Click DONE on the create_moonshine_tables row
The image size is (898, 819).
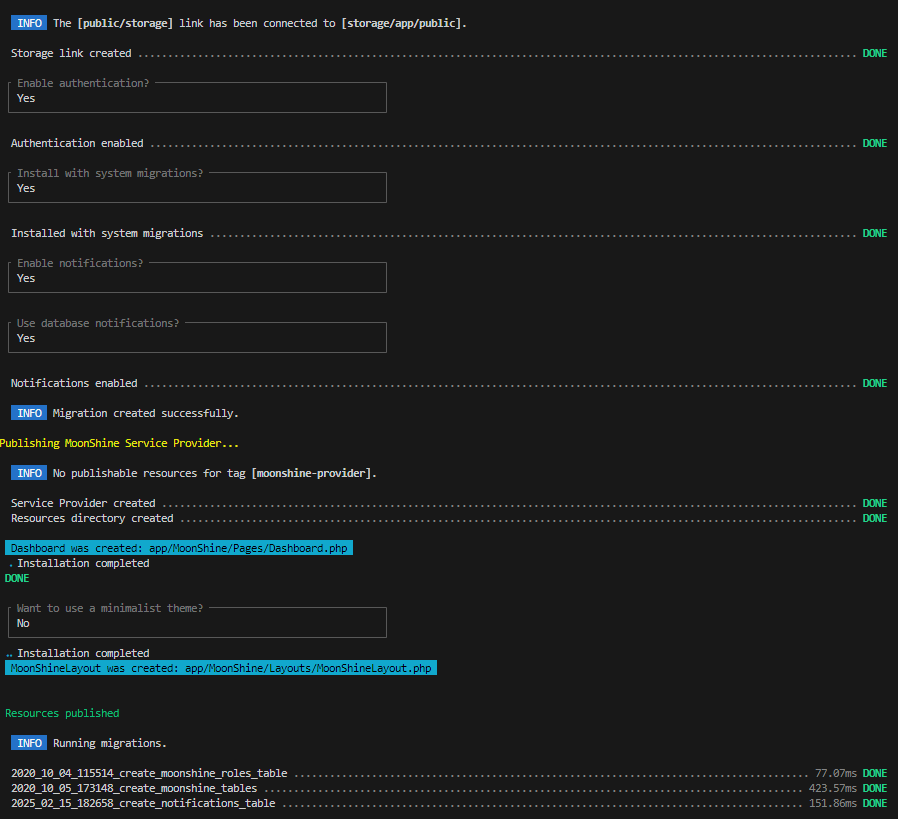875,789
